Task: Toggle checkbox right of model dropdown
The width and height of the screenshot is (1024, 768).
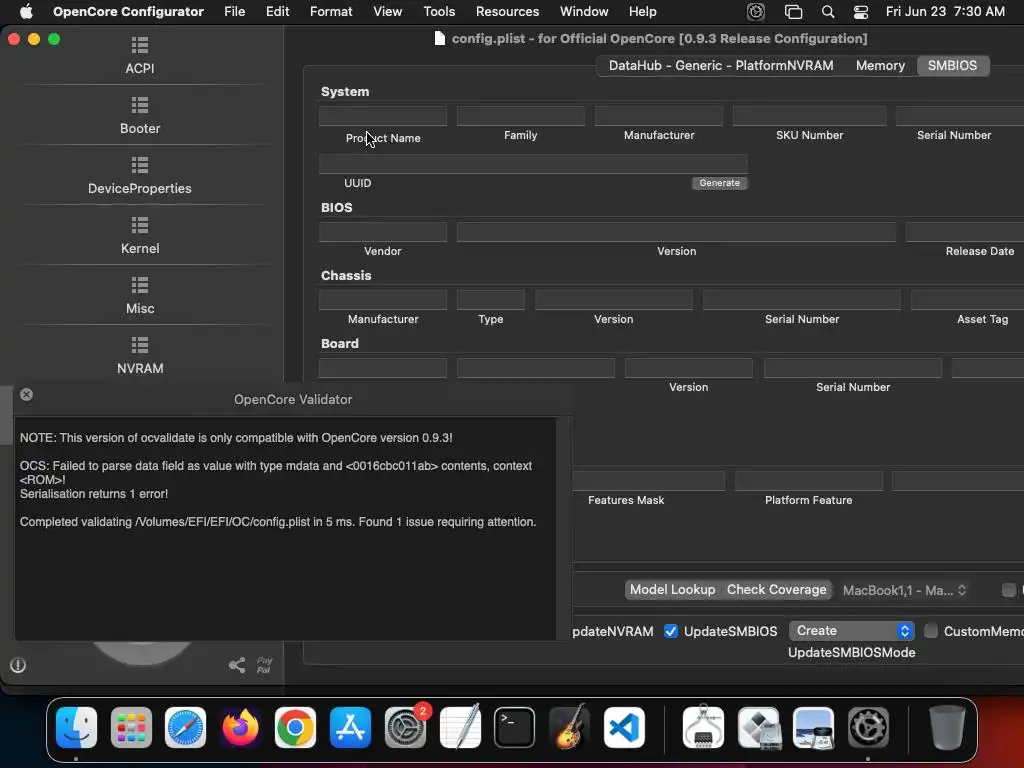Action: tap(1009, 590)
